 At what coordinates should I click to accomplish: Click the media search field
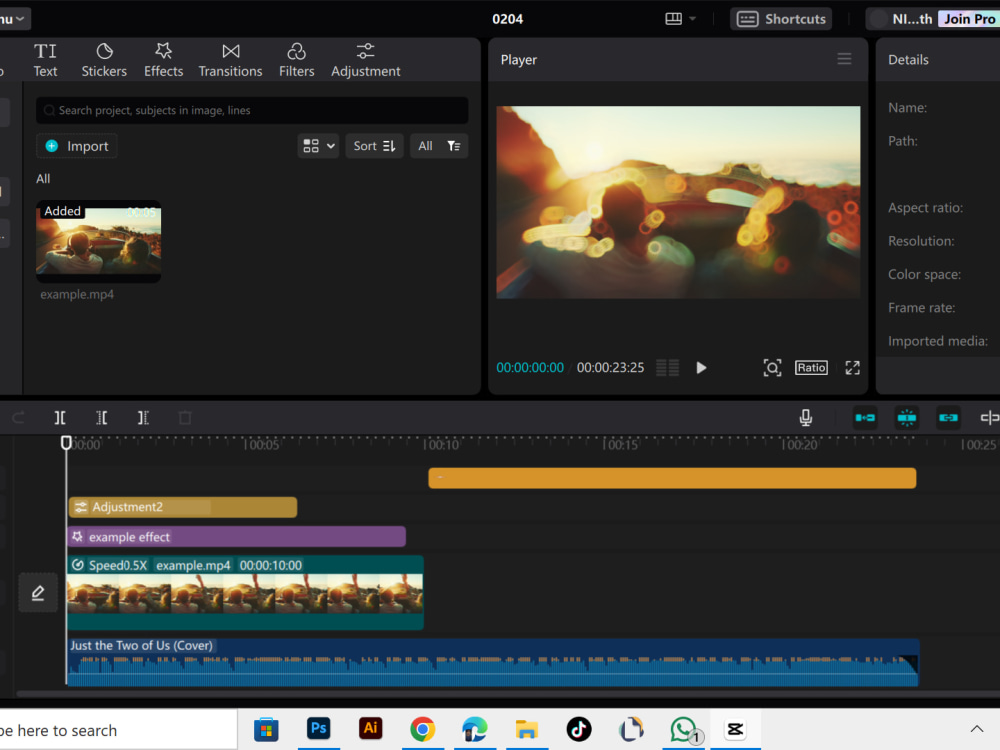252,110
